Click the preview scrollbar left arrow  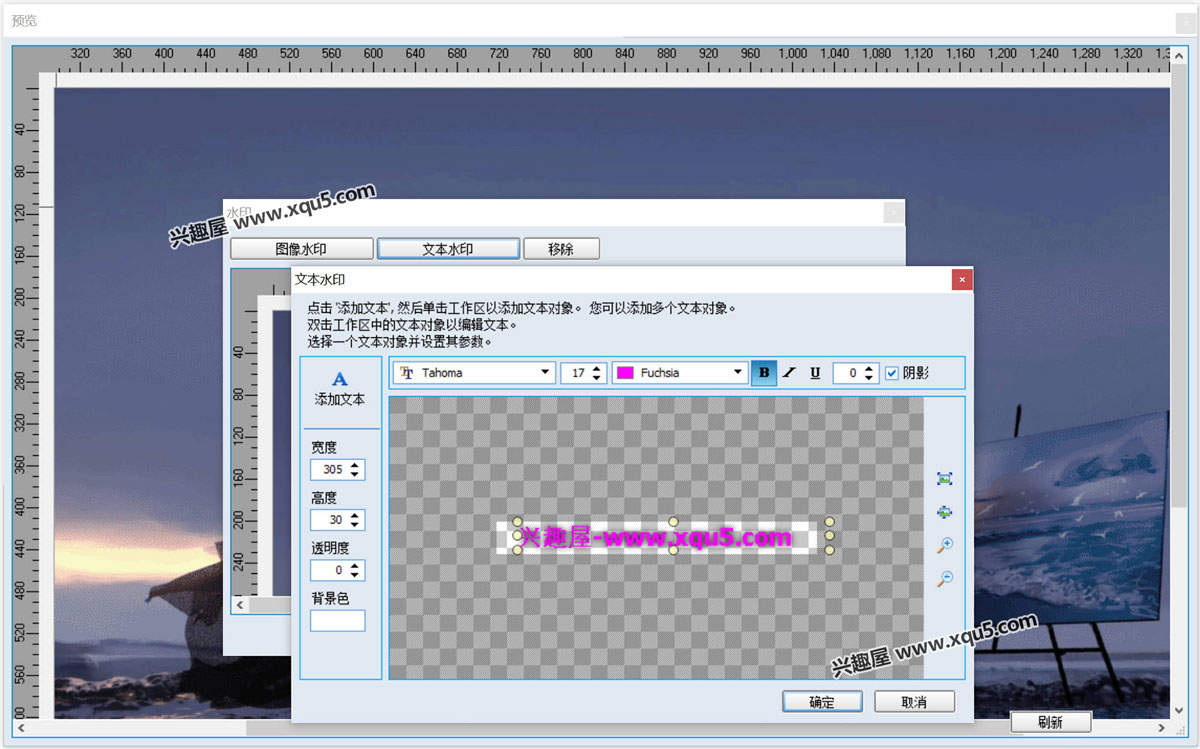[x=20, y=728]
